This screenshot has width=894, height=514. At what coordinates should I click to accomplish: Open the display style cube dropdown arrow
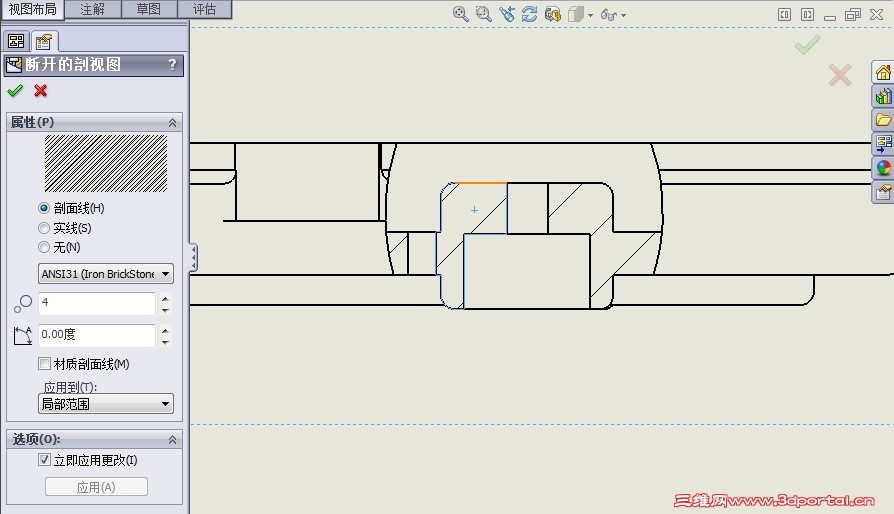(590, 15)
